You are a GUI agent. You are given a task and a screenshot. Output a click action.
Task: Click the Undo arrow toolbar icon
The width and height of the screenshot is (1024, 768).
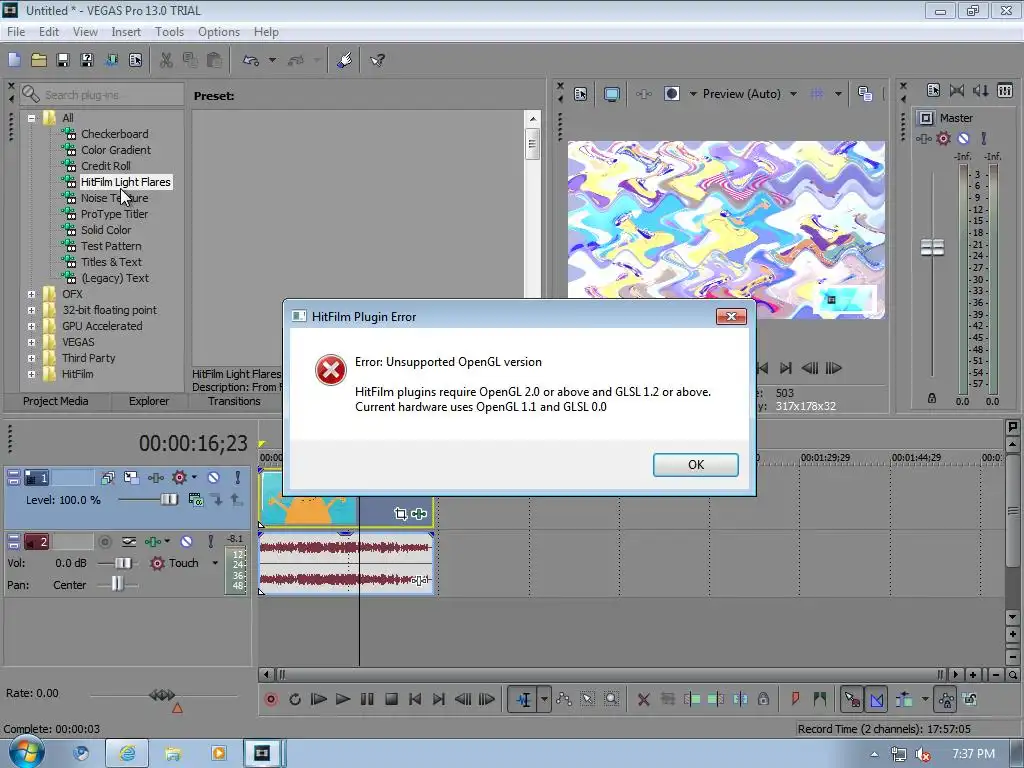[251, 60]
